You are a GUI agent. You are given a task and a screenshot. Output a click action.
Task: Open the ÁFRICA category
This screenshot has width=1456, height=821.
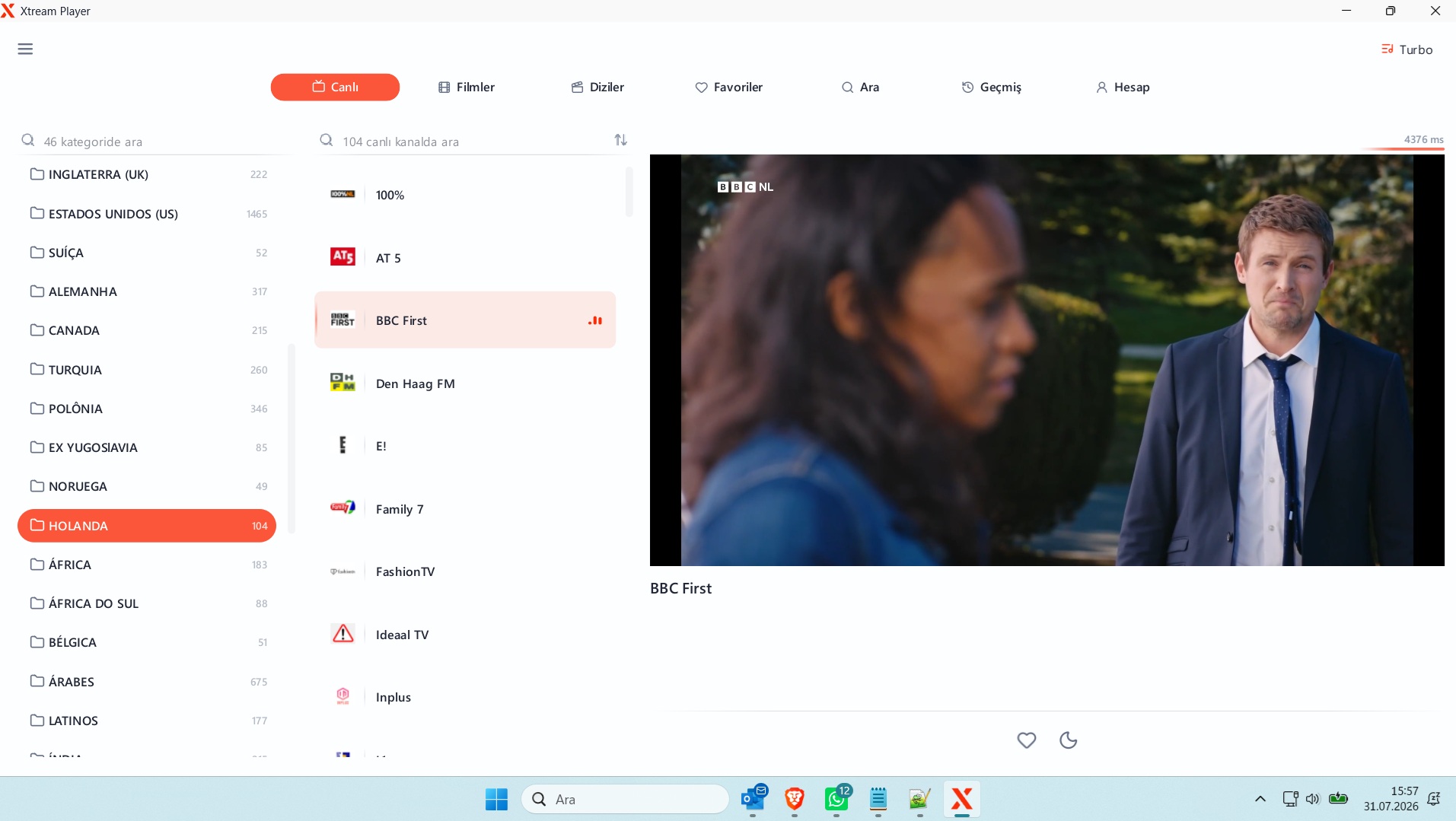[x=147, y=565]
